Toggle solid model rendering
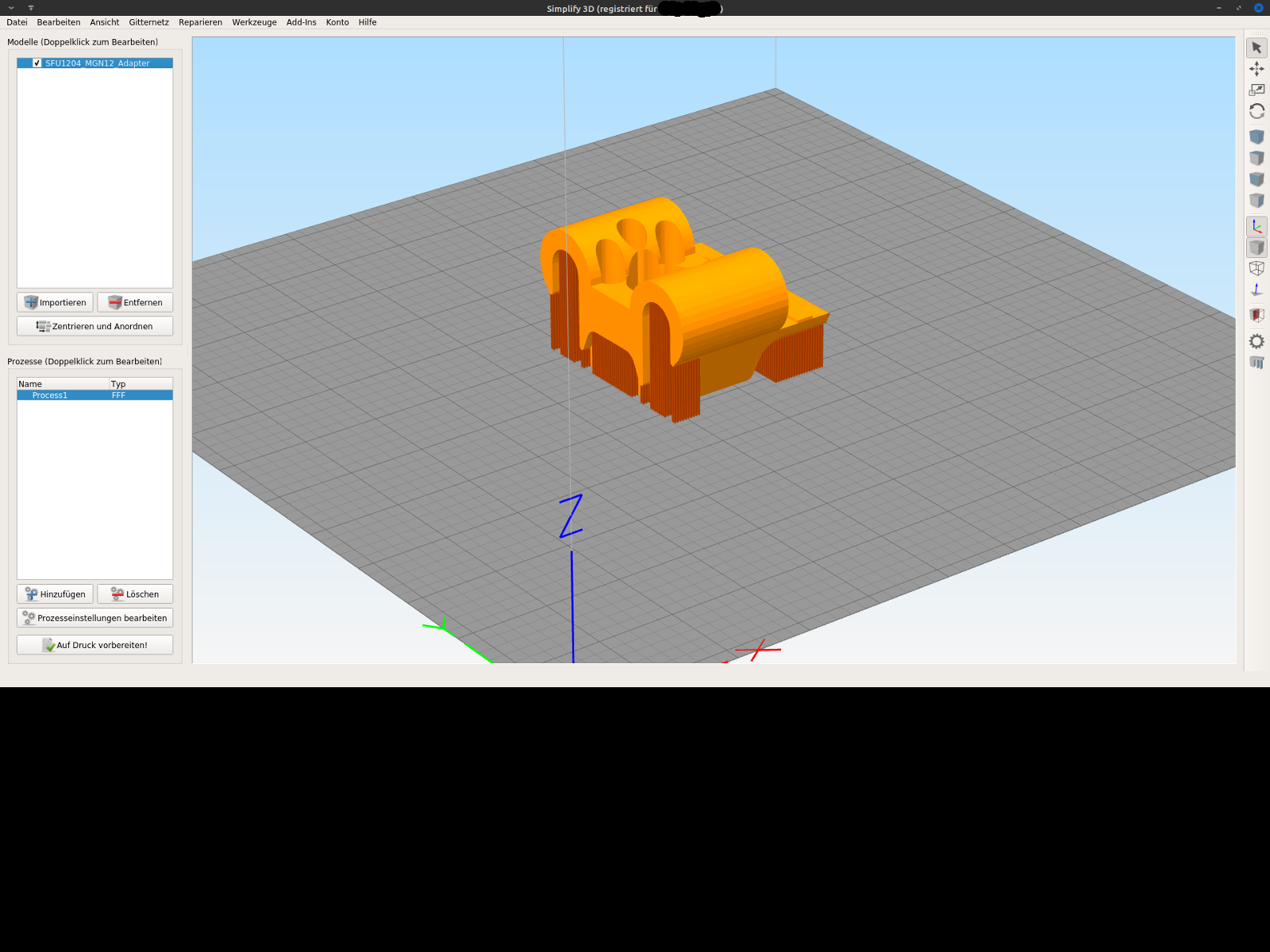Viewport: 1270px width, 952px height. 1257,248
